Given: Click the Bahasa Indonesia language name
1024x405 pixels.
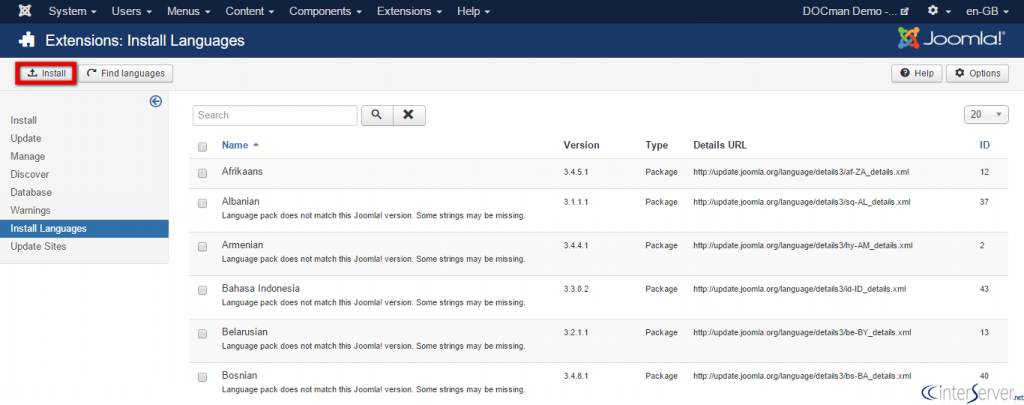Looking at the screenshot, I should 261,288.
